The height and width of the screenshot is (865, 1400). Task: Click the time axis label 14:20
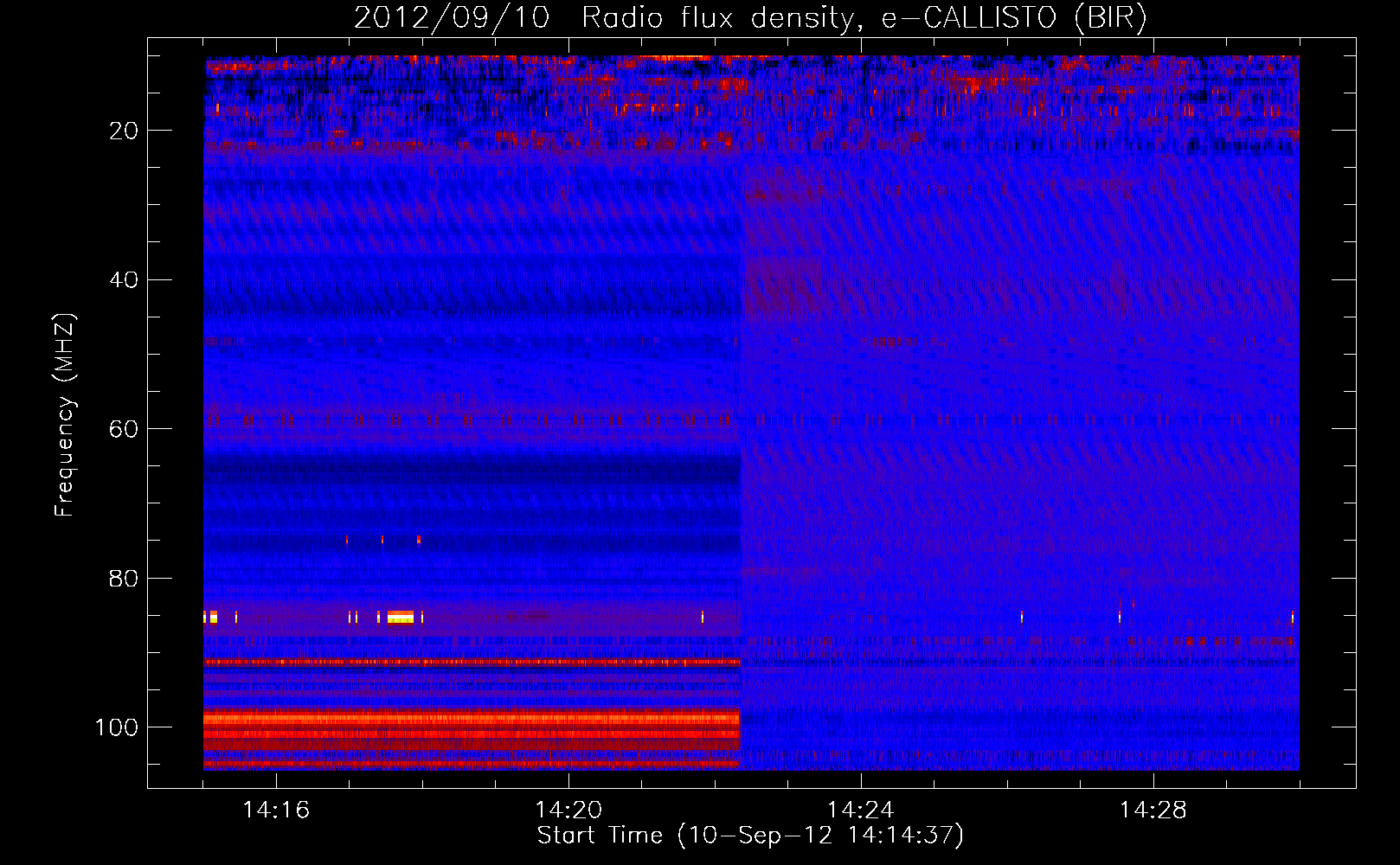pos(568,811)
